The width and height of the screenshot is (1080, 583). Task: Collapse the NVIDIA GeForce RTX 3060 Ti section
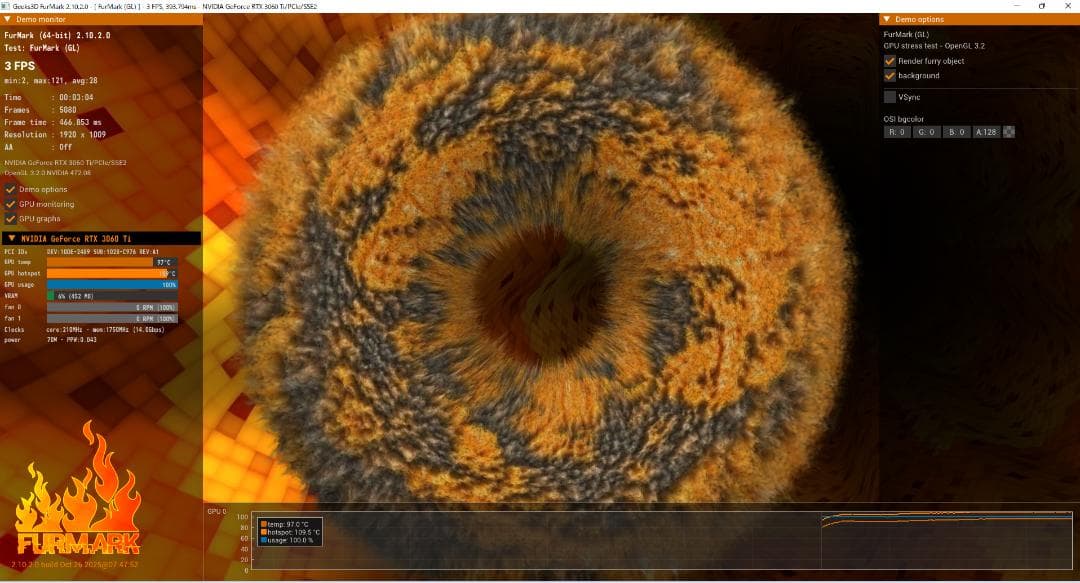pyautogui.click(x=10, y=238)
